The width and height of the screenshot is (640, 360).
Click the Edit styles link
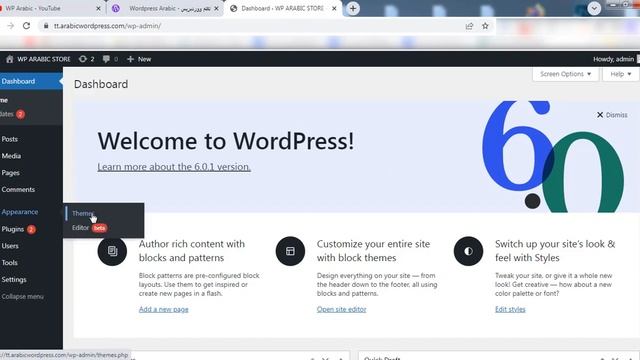(510, 309)
